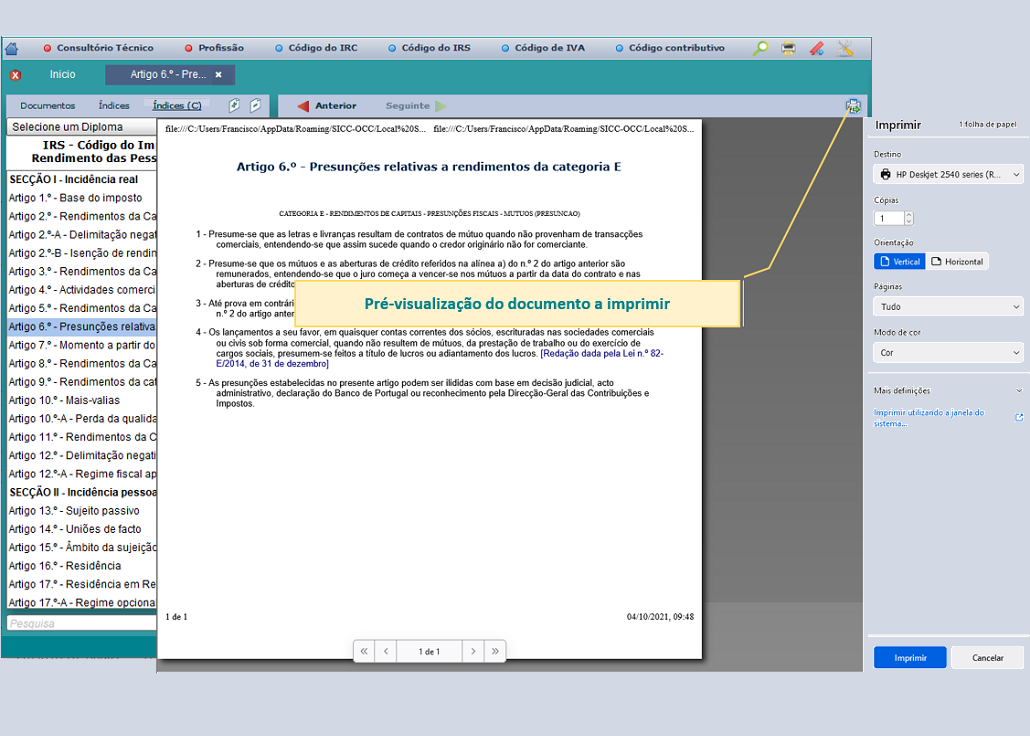Select Artigo 14.º - Uniões de facto
The width and height of the screenshot is (1030, 736).
tap(75, 529)
